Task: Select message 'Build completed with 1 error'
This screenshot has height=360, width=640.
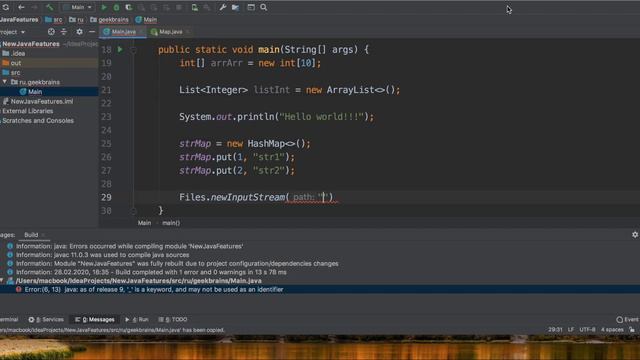Action: (151, 272)
